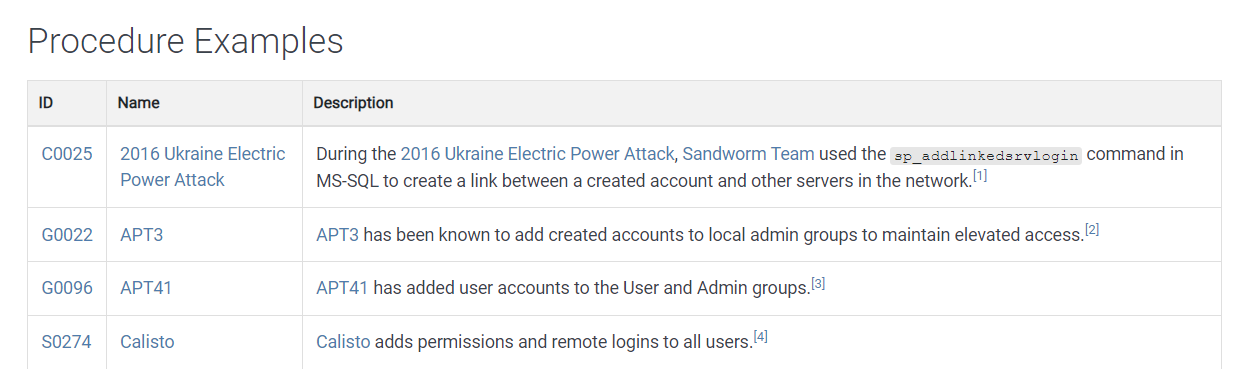Open APT3 link in Description column
This screenshot has height=369, width=1233.
click(337, 235)
